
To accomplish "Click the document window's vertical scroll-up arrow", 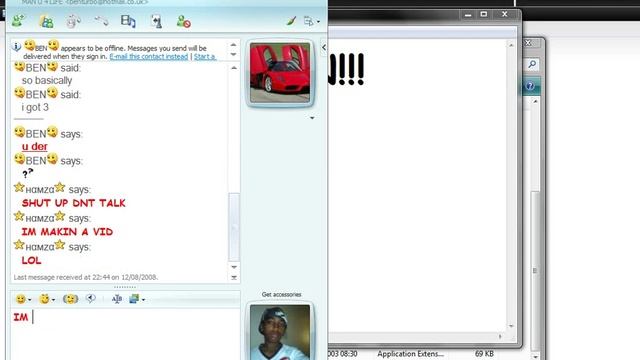I will pos(511,45).
